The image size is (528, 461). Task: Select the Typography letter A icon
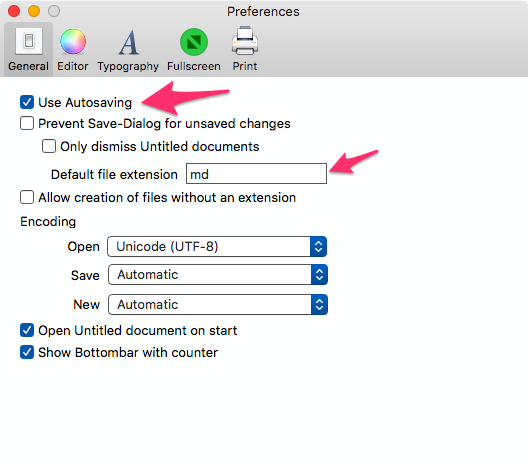(129, 42)
